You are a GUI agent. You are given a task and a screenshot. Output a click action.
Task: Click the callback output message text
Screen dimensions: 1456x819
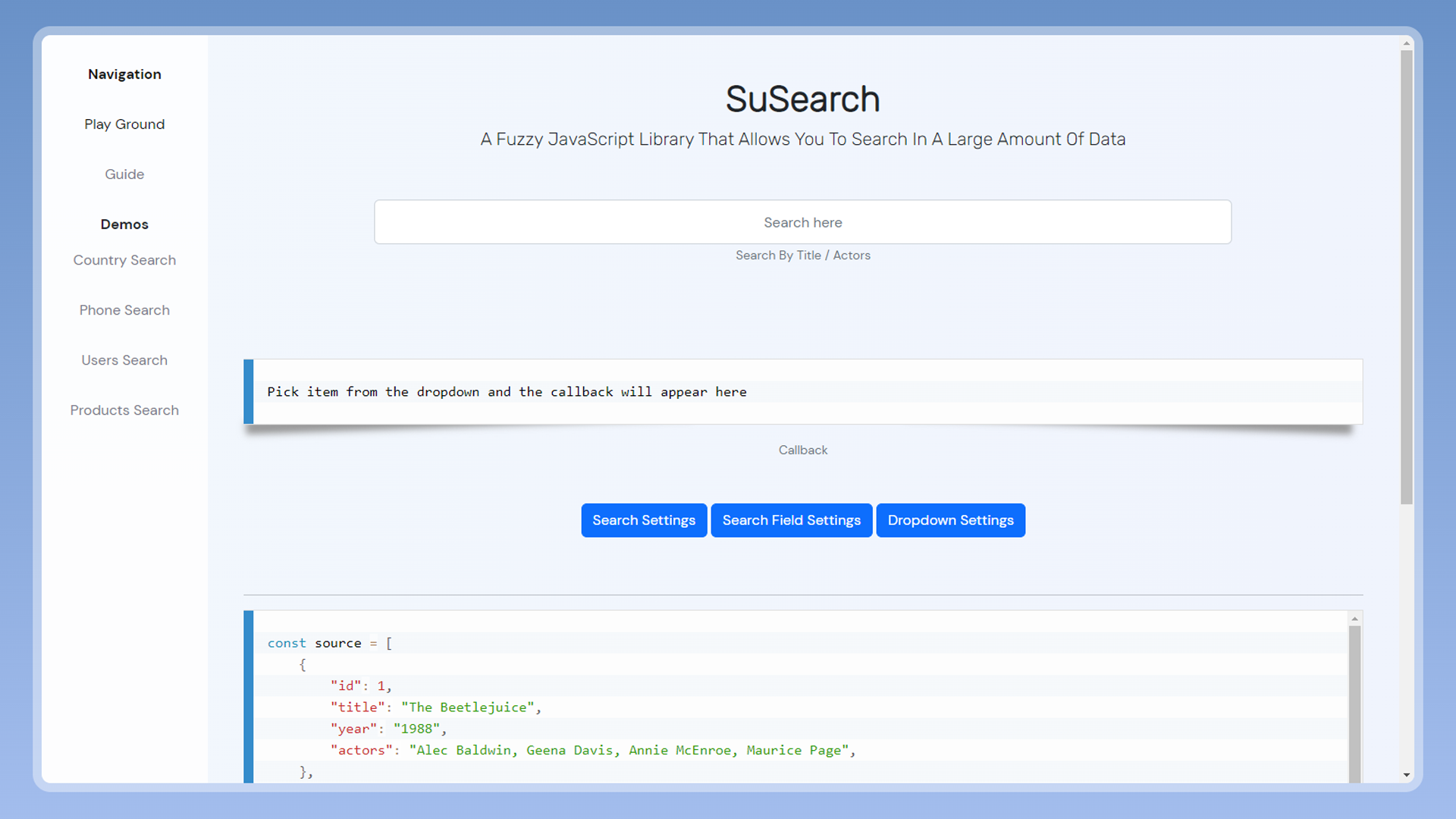507,392
